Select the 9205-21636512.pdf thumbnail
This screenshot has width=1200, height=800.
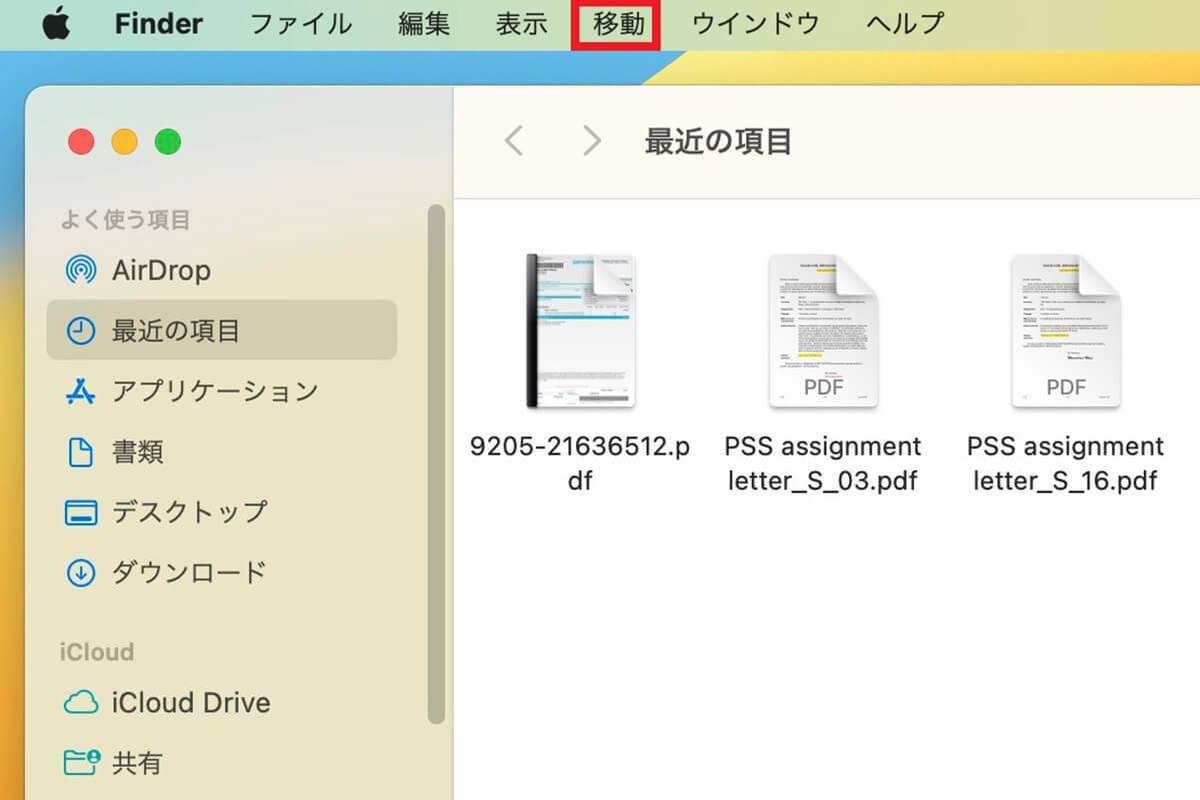pyautogui.click(x=581, y=331)
